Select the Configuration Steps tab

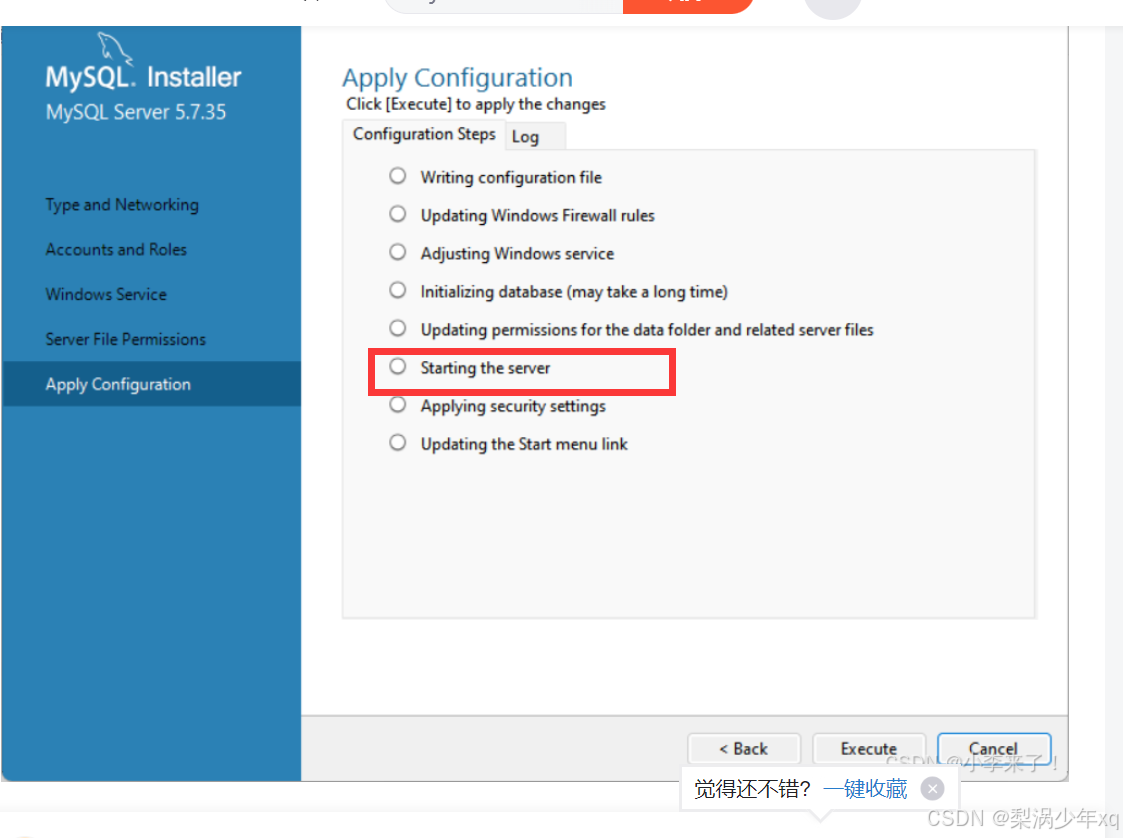tap(424, 134)
